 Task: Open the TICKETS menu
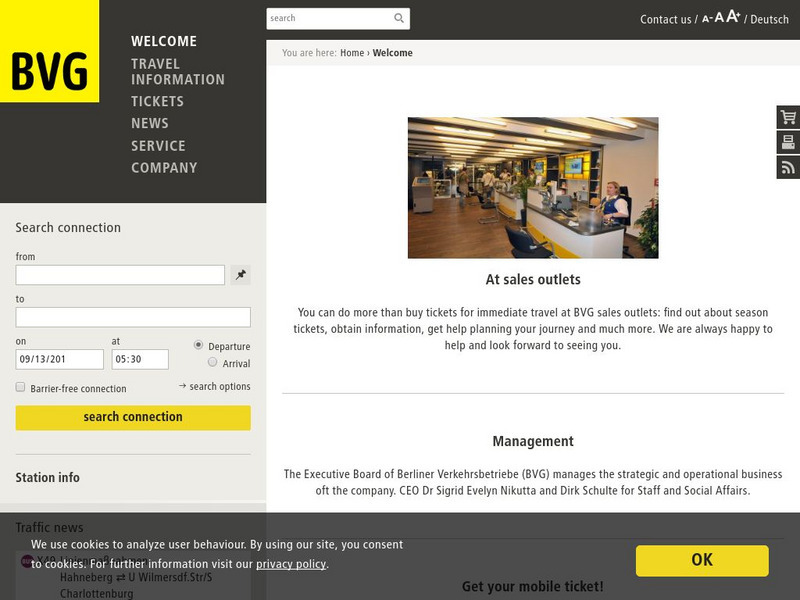(x=156, y=101)
